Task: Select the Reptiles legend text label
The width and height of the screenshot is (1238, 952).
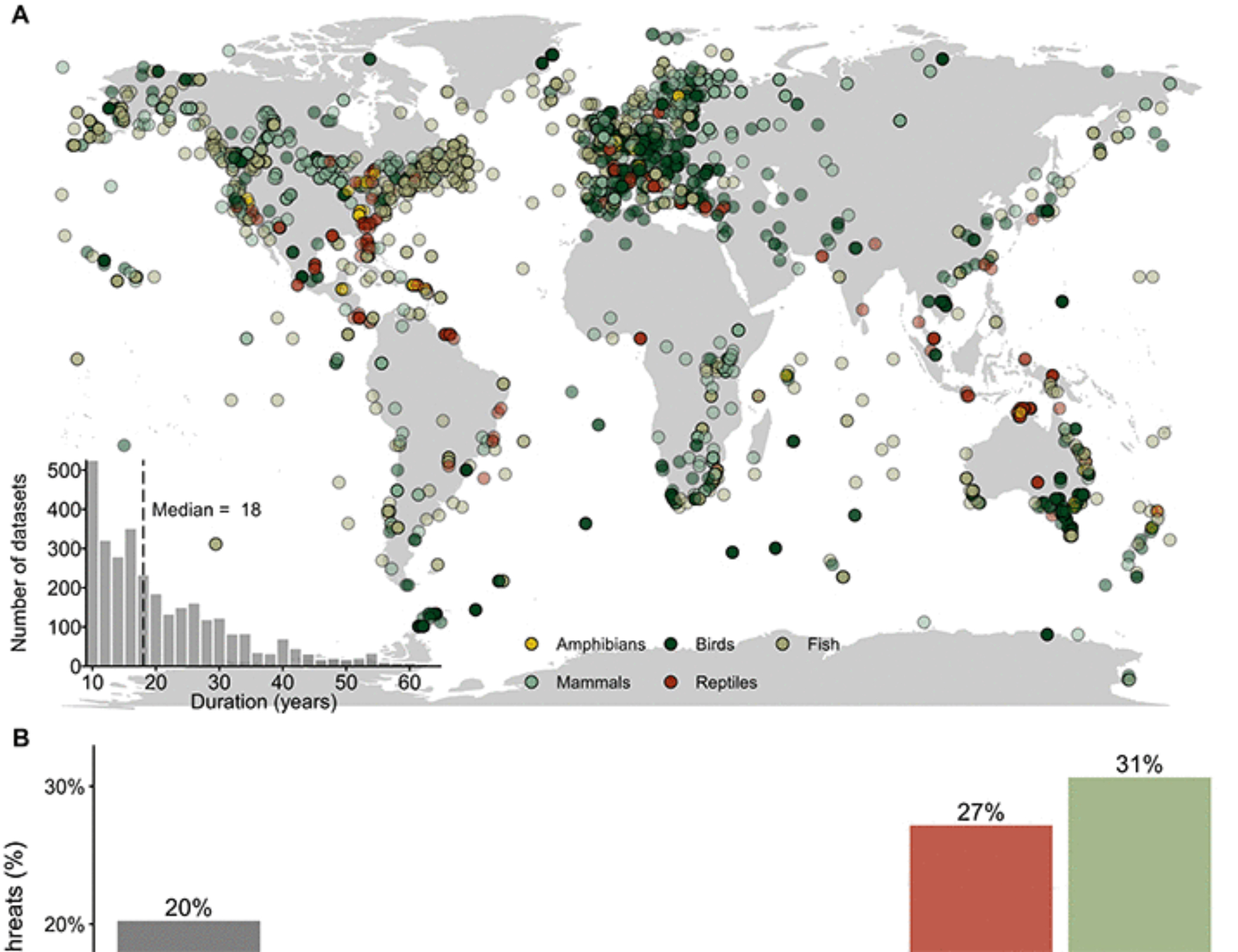Action: click(x=725, y=682)
